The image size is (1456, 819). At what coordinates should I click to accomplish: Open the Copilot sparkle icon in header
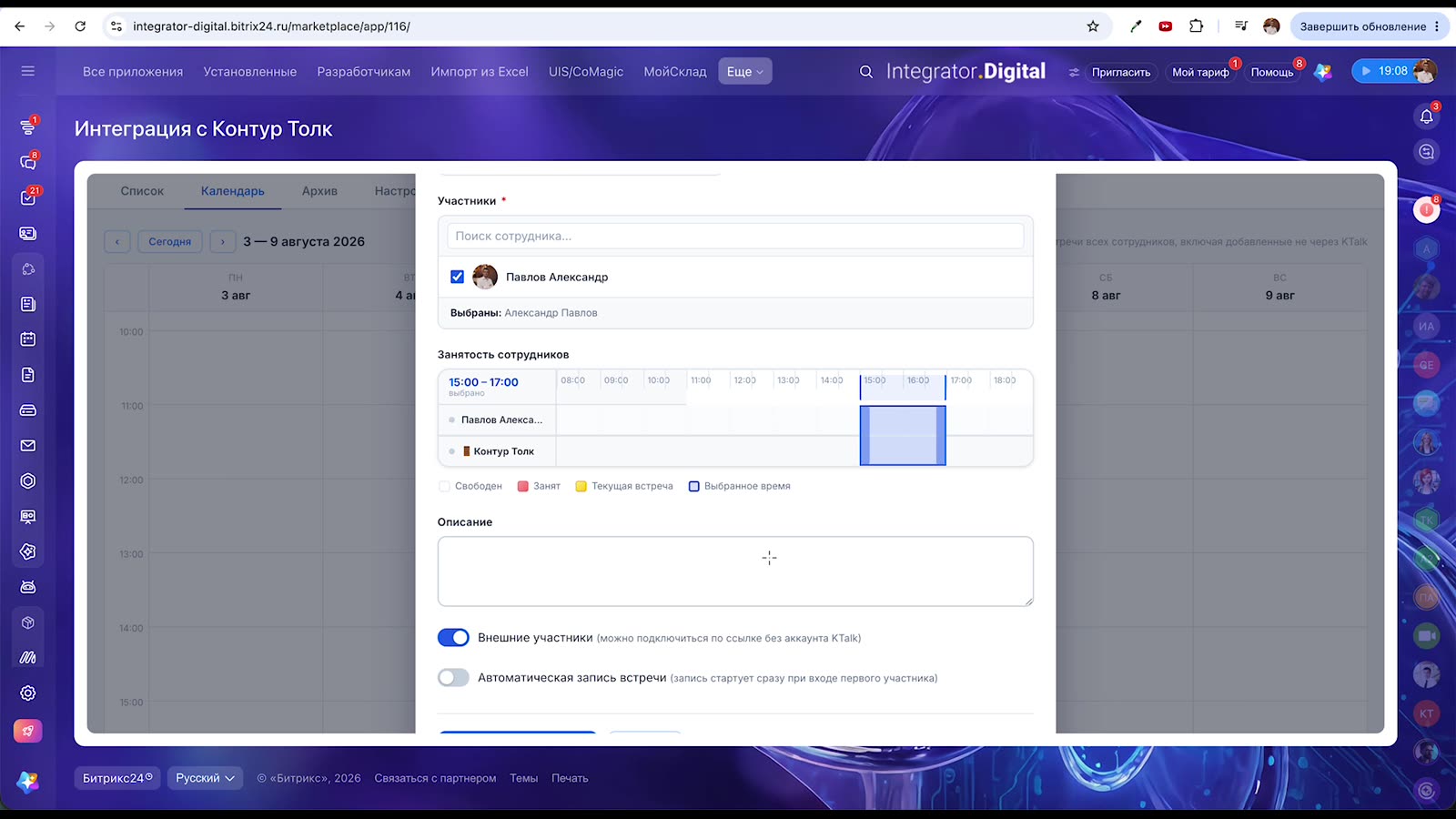[x=1323, y=72]
